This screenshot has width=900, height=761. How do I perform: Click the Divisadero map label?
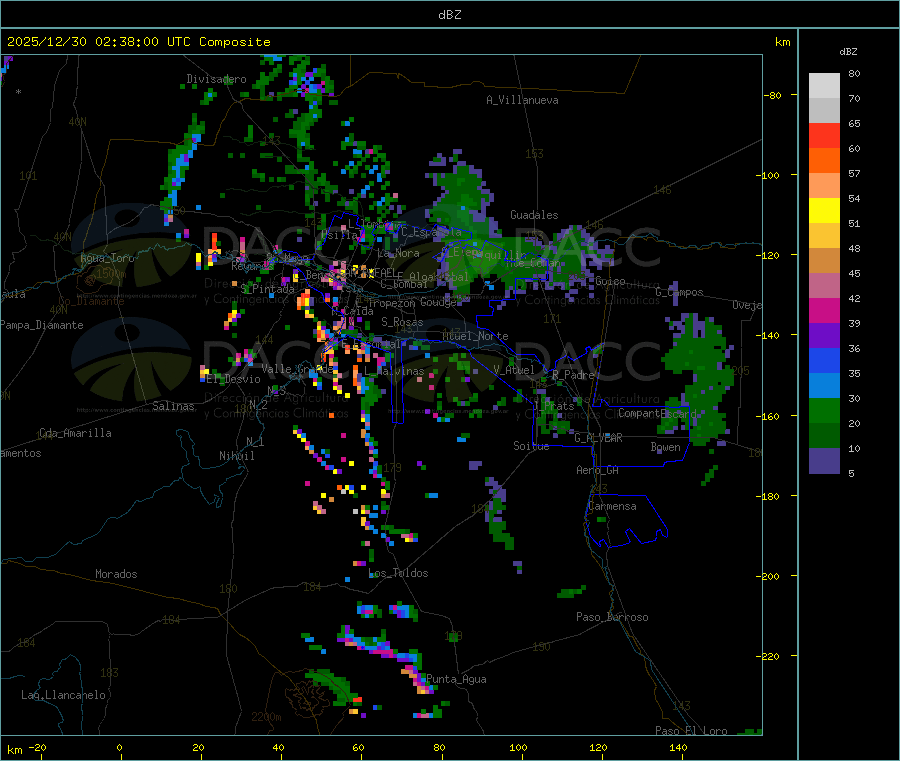[216, 79]
